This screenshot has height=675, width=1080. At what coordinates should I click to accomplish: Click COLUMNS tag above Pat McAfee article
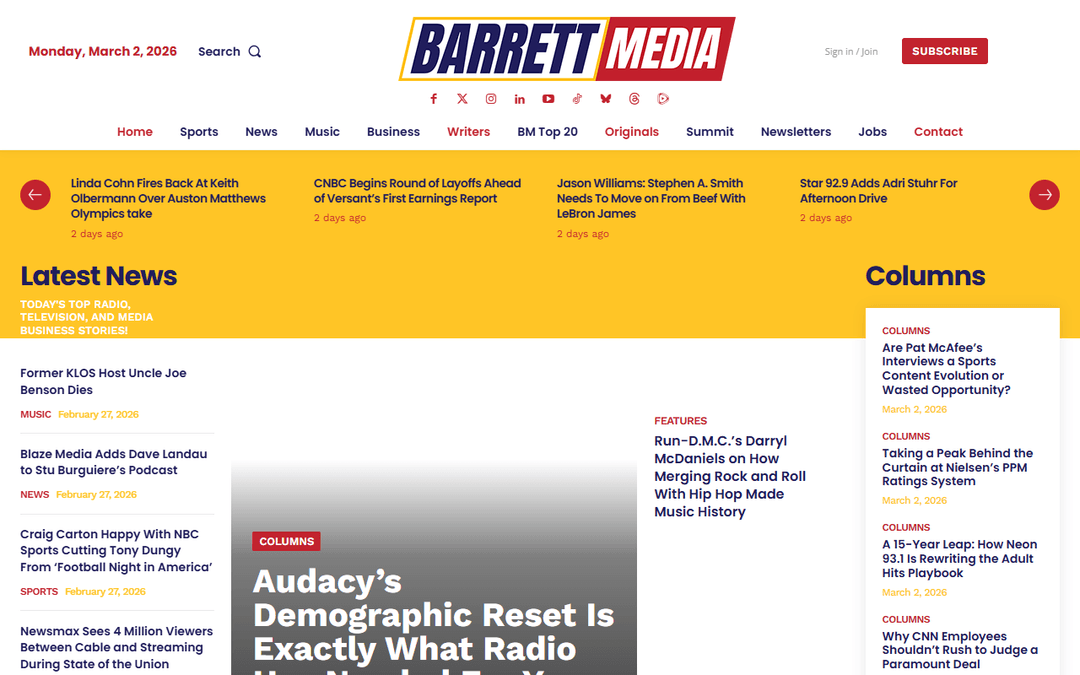(x=906, y=331)
